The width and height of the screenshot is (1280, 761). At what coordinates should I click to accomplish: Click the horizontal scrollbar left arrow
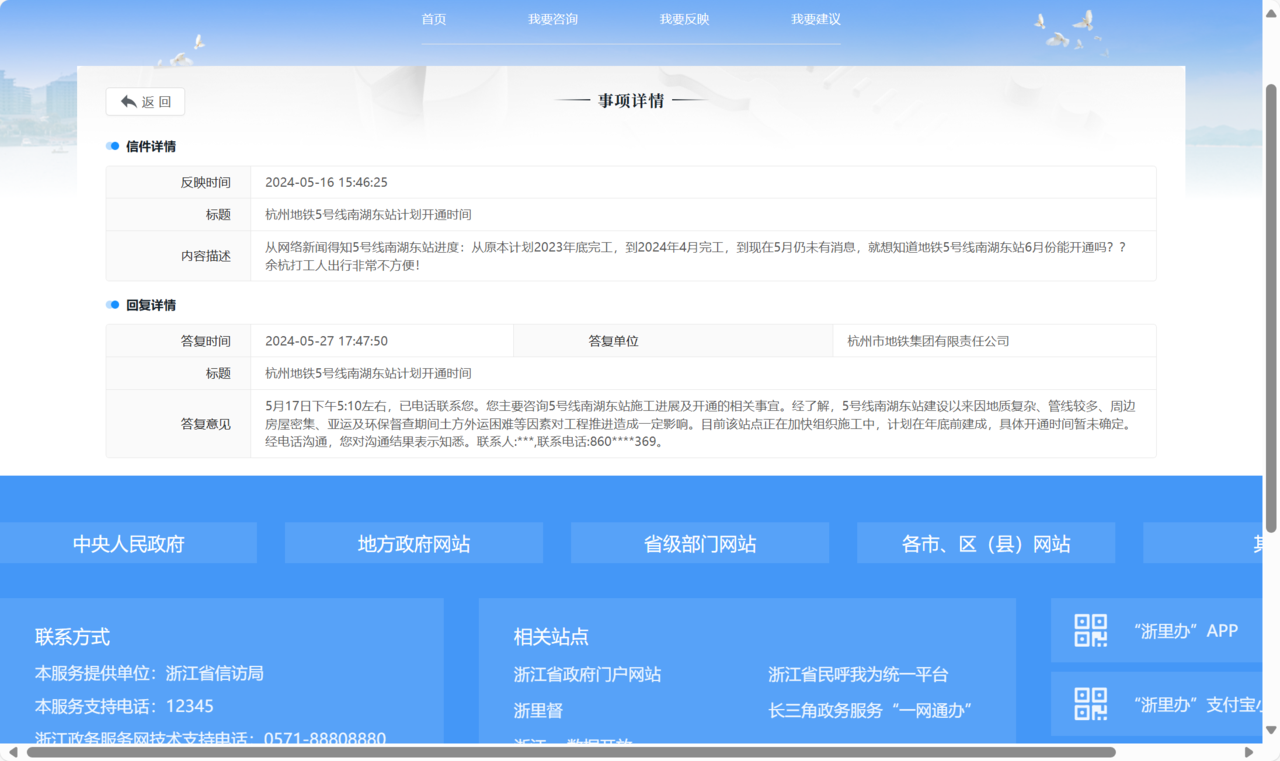pyautogui.click(x=12, y=752)
